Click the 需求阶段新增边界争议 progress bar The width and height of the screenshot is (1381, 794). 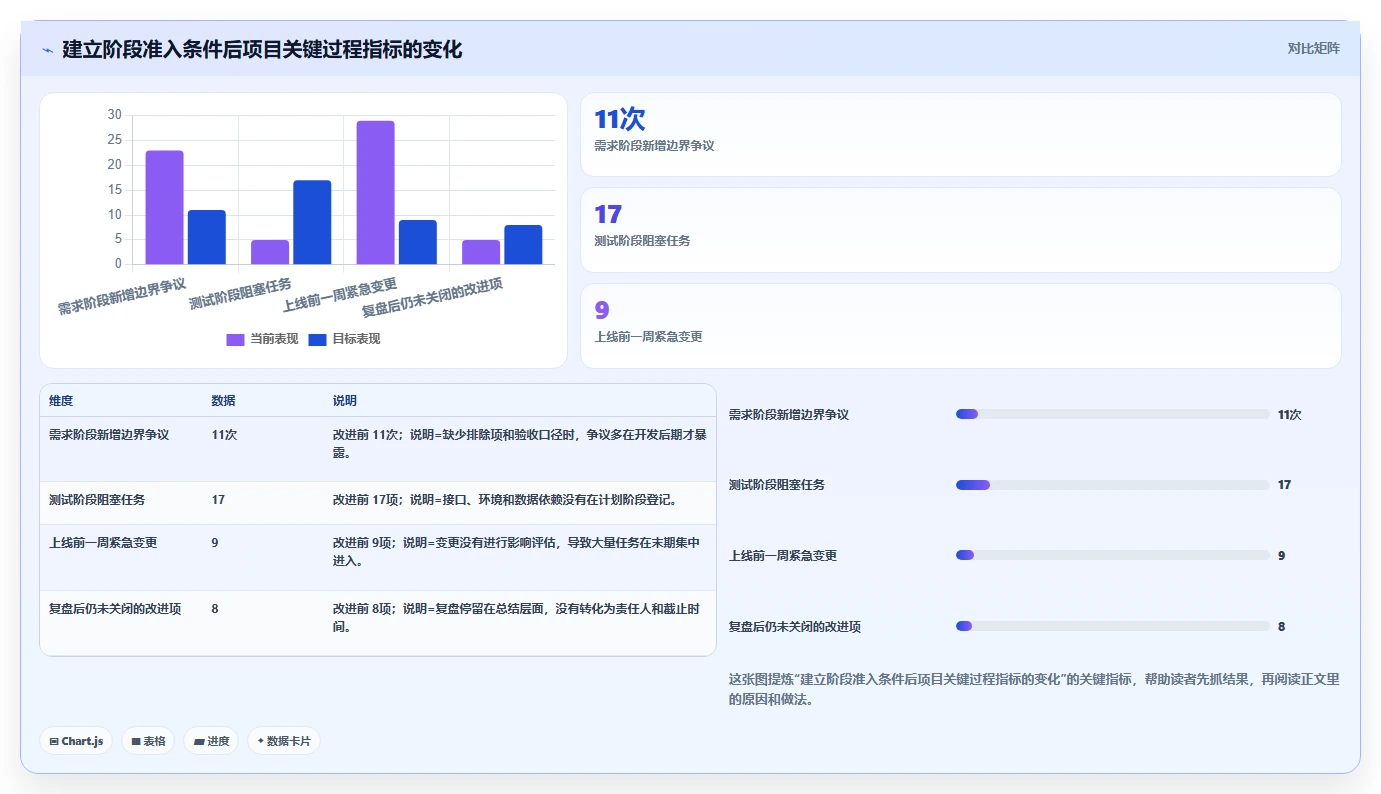click(1112, 414)
